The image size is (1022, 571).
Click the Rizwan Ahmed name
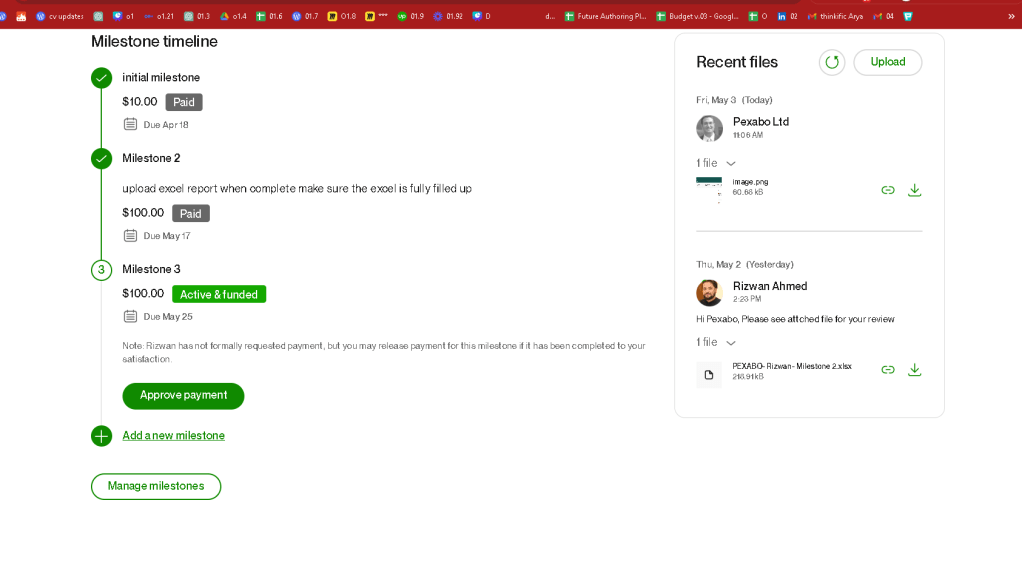coord(770,286)
